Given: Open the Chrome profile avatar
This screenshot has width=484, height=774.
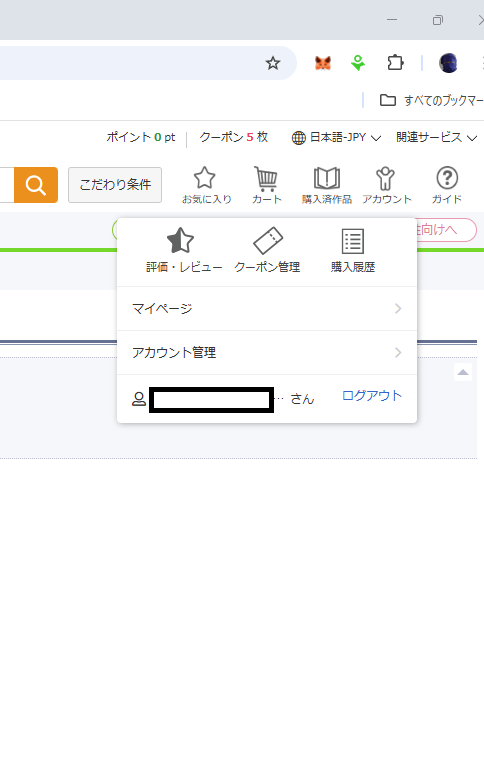Looking at the screenshot, I should point(448,63).
